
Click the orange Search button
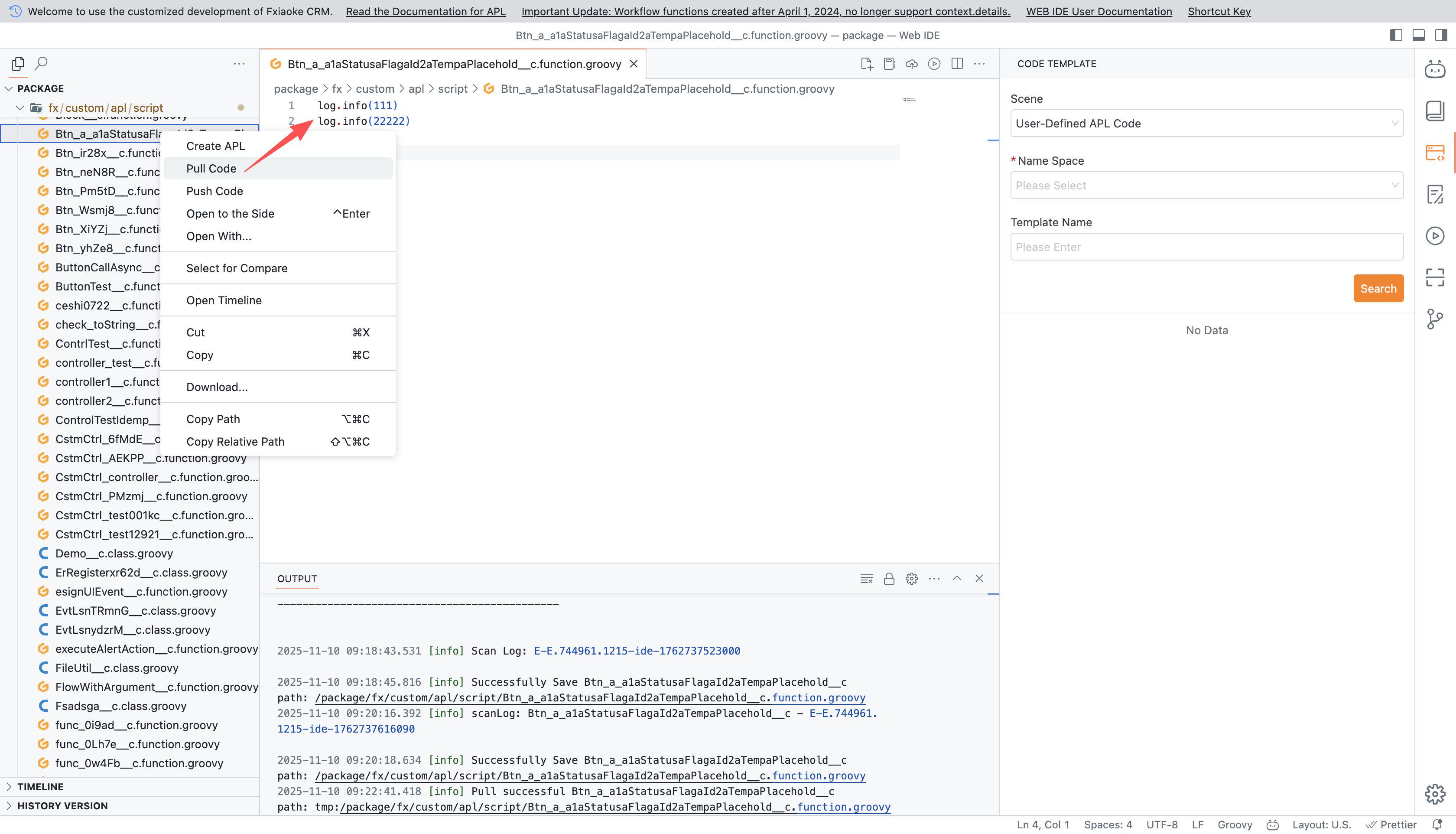1378,288
